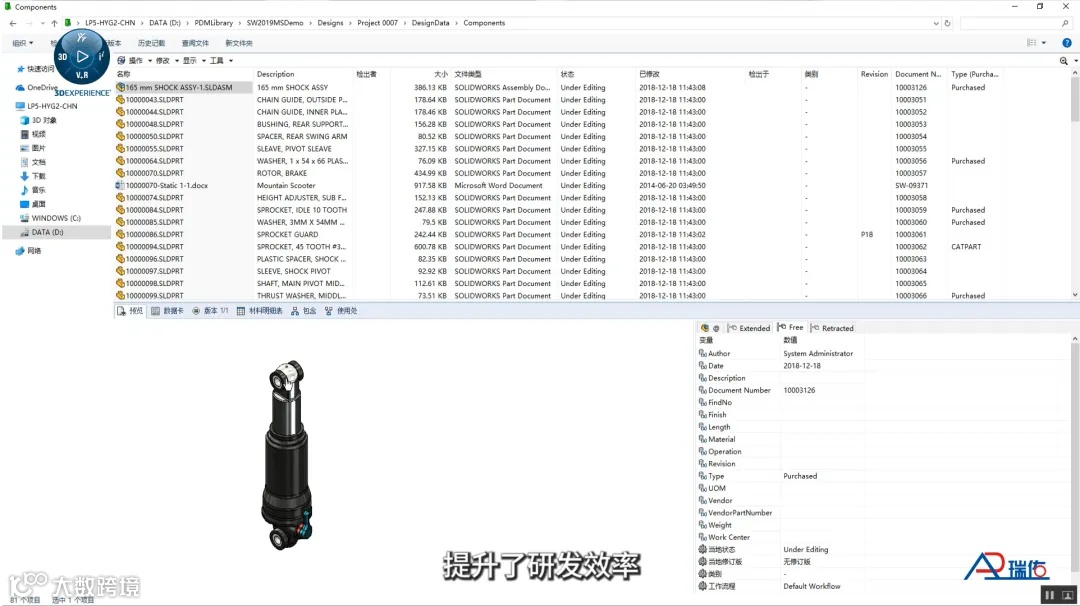The width and height of the screenshot is (1080, 606).
Task: Select WINDOWS (C:) drive in the navigation pane
Action: [56, 218]
